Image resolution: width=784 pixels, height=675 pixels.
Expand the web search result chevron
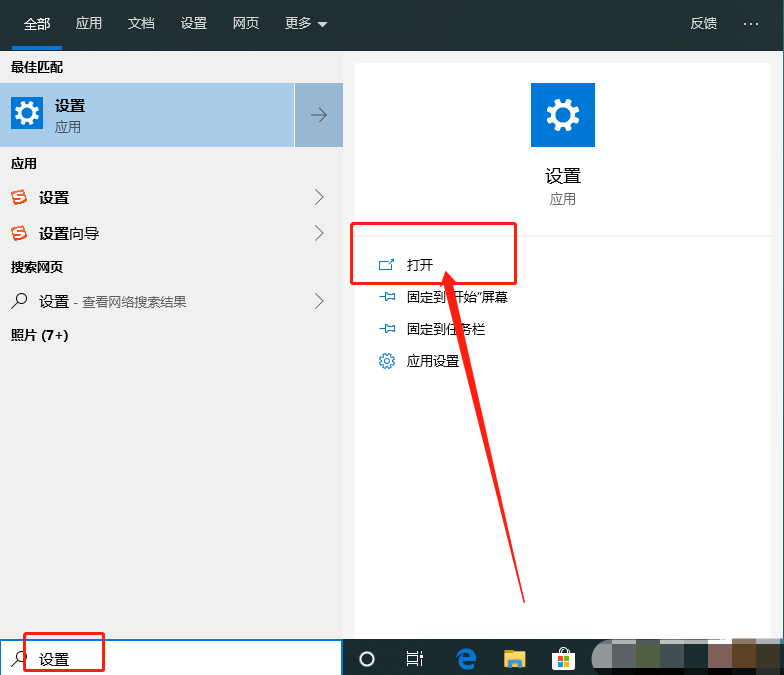[x=319, y=300]
